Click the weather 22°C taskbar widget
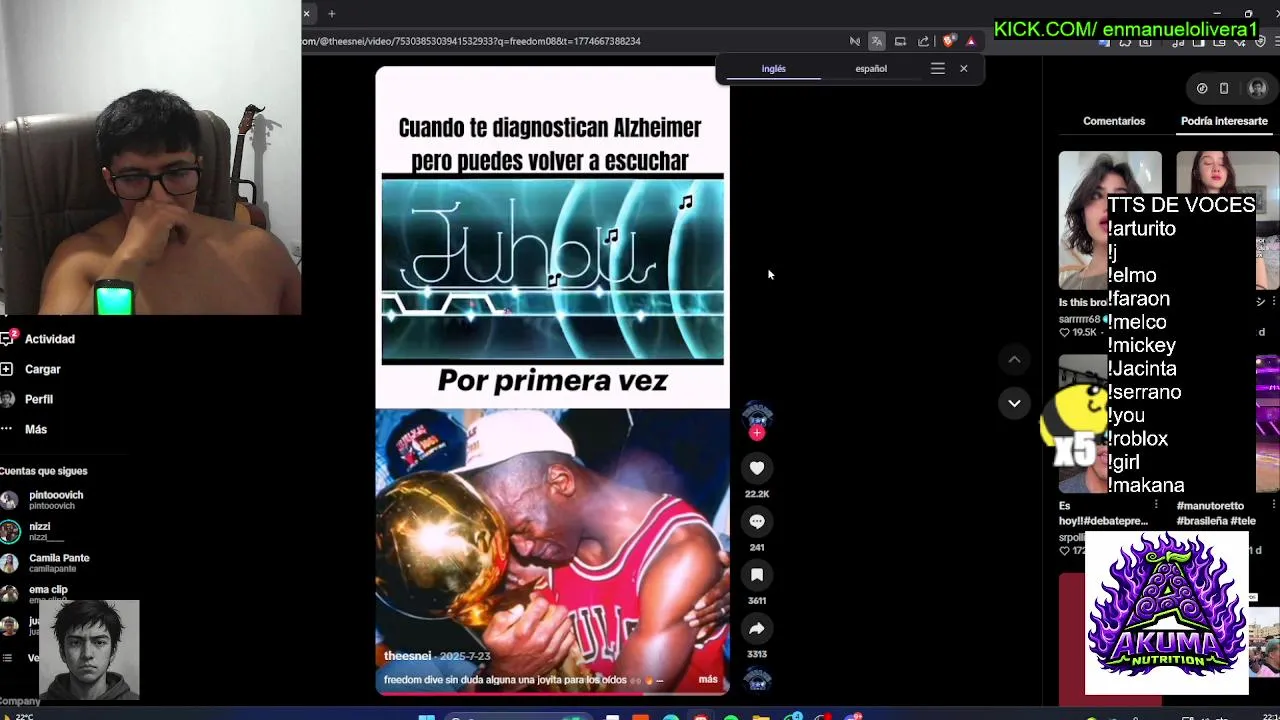Viewport: 1280px width, 720px height. [x=17, y=716]
